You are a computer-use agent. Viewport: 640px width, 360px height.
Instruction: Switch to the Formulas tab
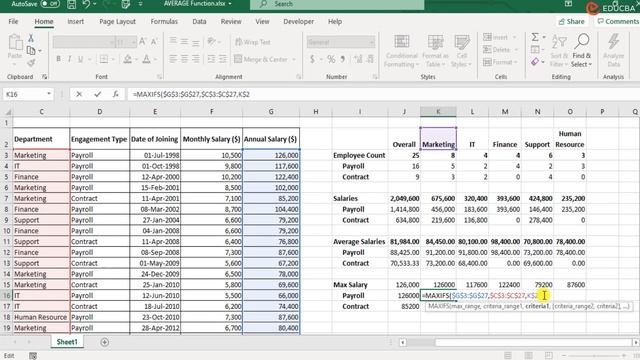(164, 22)
